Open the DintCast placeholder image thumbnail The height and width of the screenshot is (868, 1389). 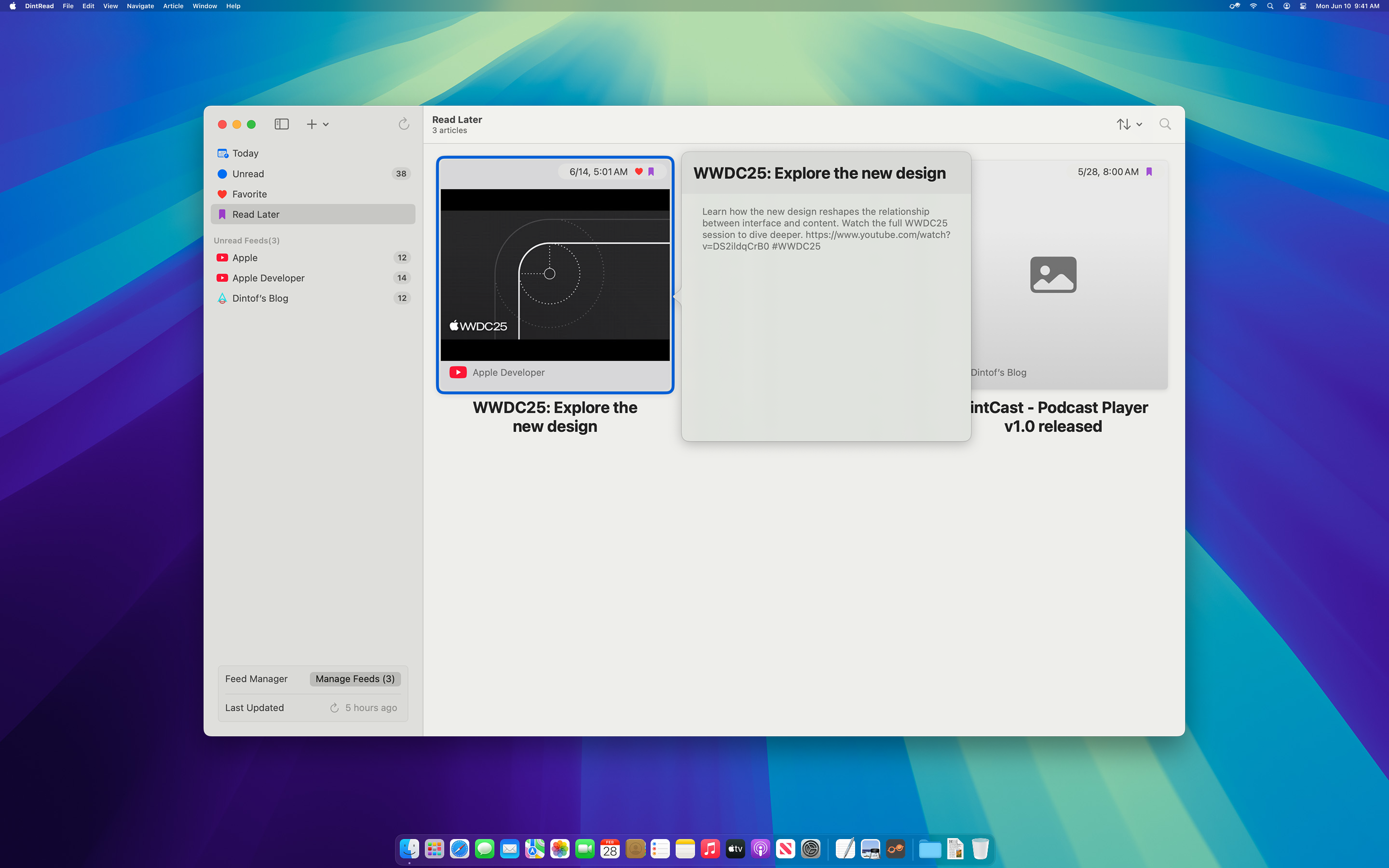pos(1053,274)
